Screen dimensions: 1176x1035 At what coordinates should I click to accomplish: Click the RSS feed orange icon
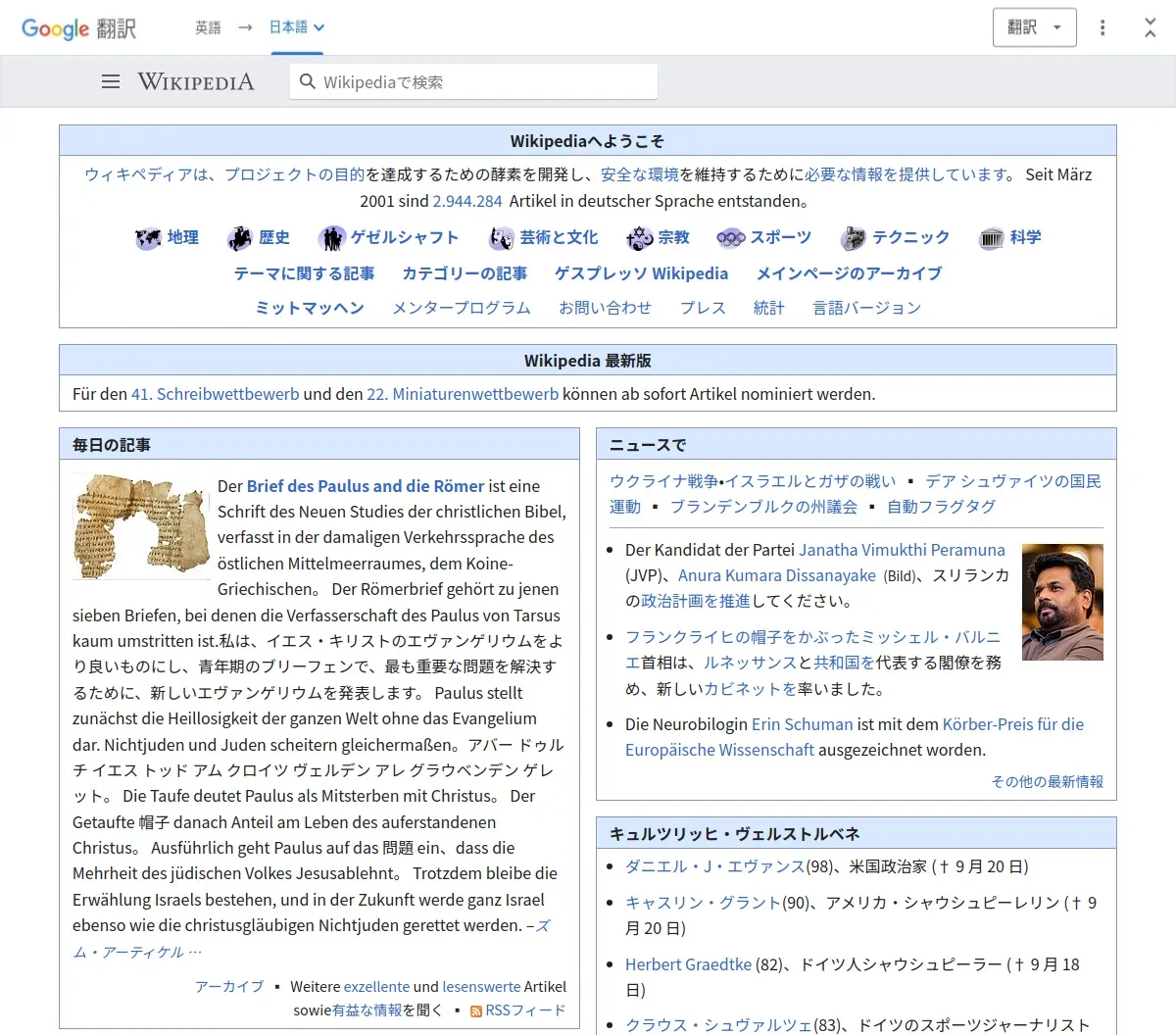tap(476, 1011)
